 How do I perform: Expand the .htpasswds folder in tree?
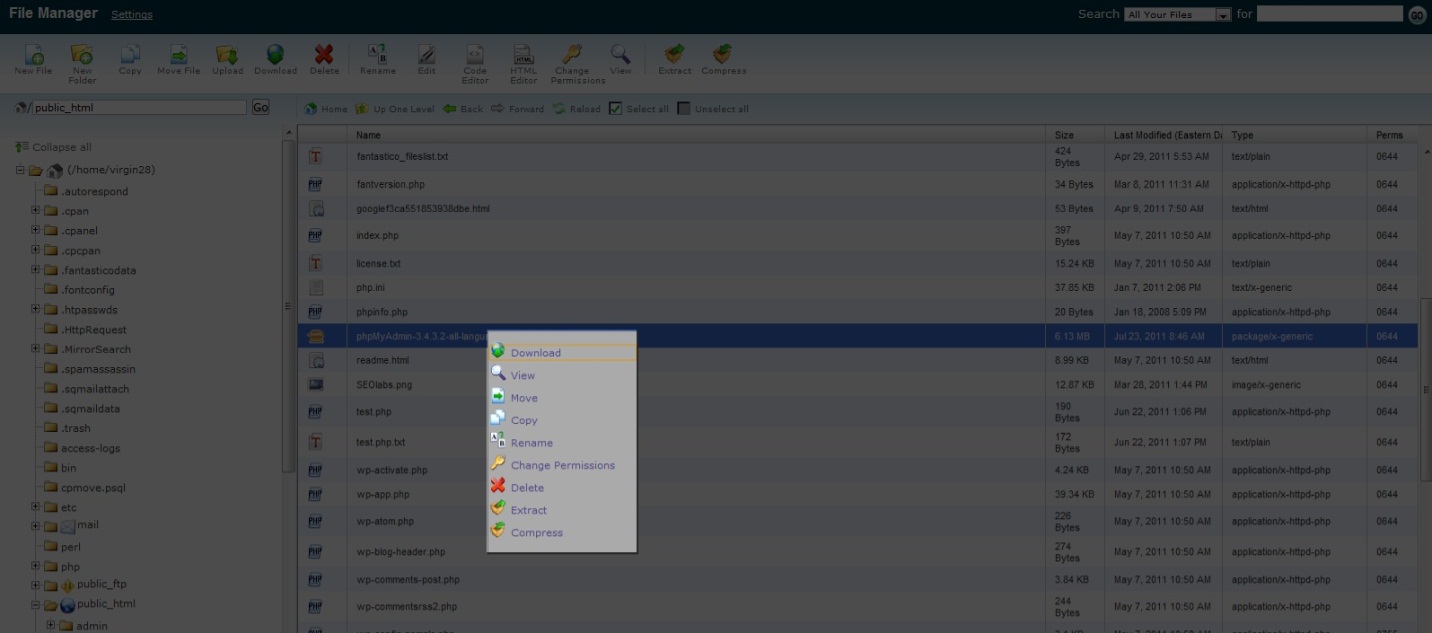[x=36, y=310]
